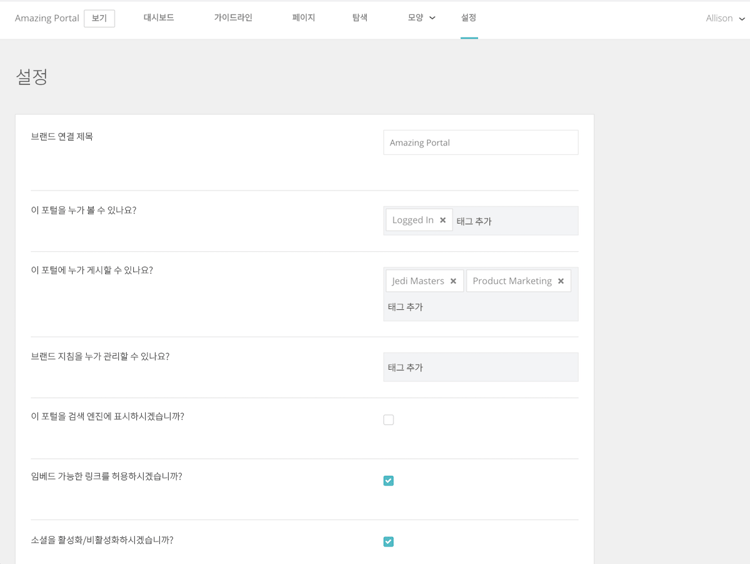Viewport: 750px width, 564px height.
Task: Enable search engine visibility checkbox
Action: tap(388, 420)
